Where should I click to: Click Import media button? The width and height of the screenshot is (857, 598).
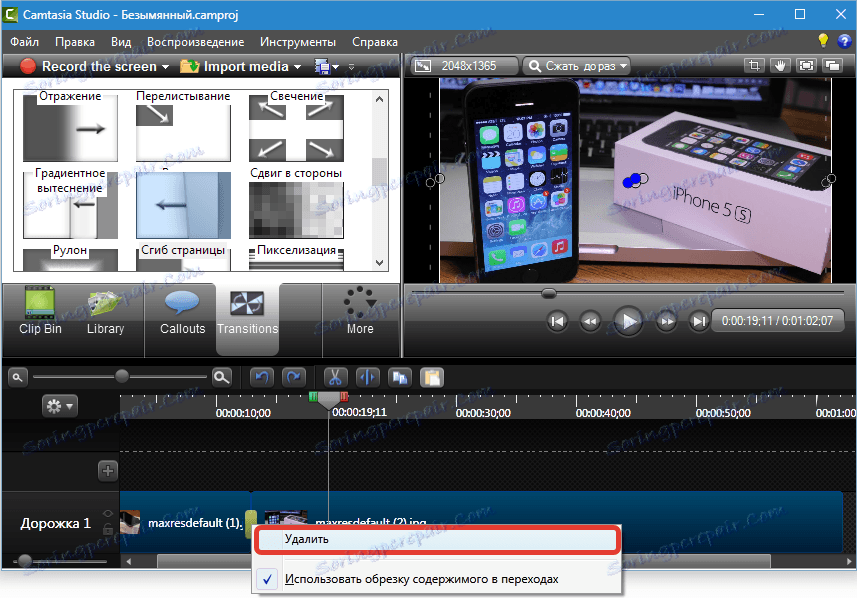[x=234, y=66]
